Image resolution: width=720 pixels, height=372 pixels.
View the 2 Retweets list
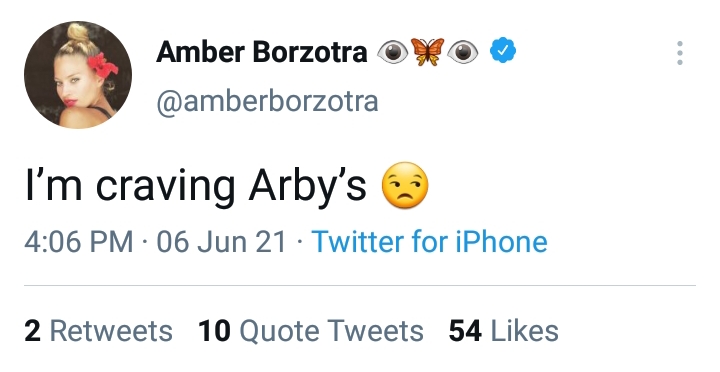[98, 331]
